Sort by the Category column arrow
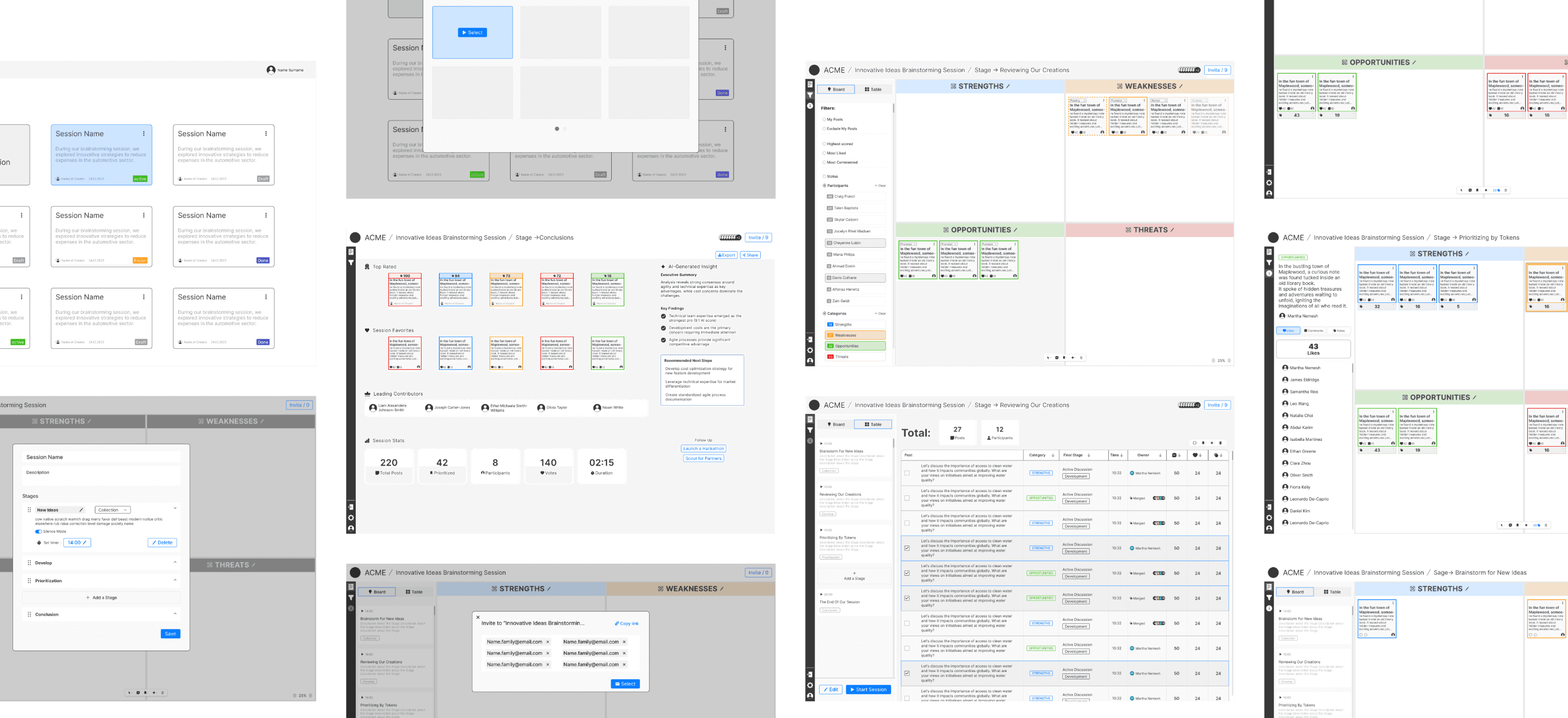Screen dimensions: 1568x718 click(x=1053, y=455)
